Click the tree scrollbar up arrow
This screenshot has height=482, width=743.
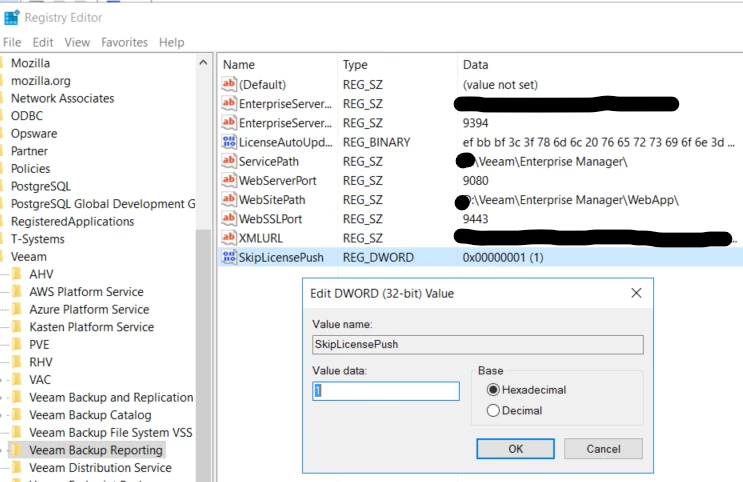coord(203,63)
